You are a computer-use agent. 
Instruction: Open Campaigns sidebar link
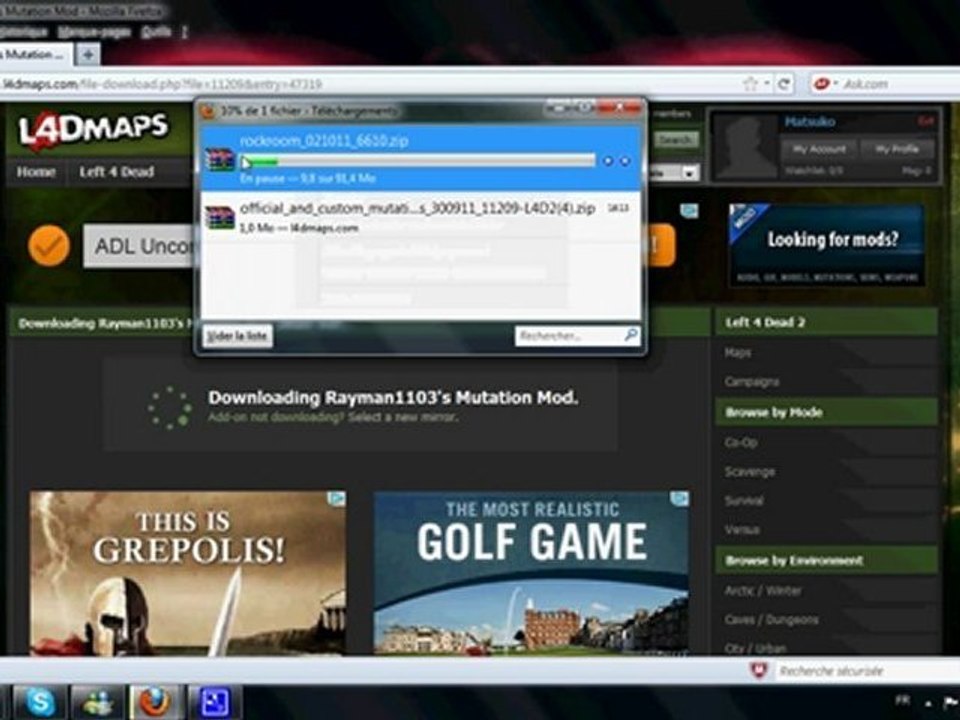(x=752, y=382)
